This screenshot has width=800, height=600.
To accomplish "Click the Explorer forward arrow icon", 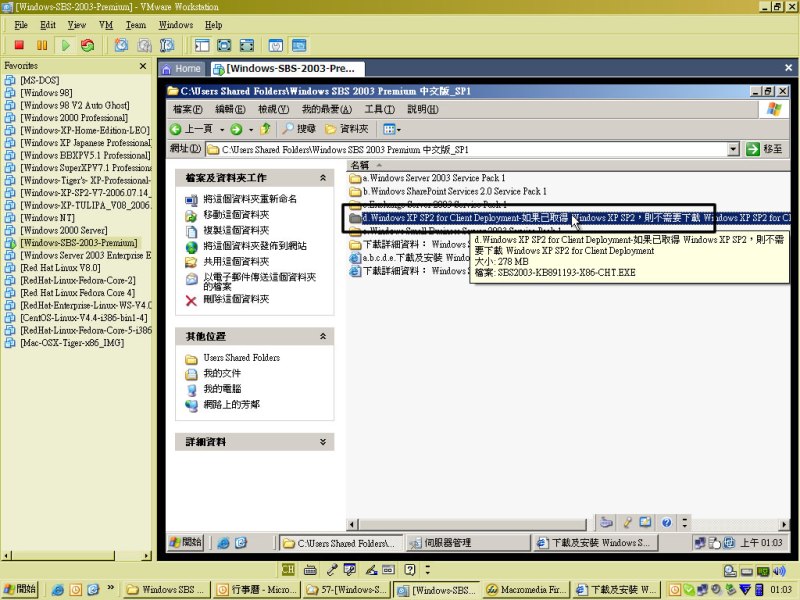I will pos(236,129).
